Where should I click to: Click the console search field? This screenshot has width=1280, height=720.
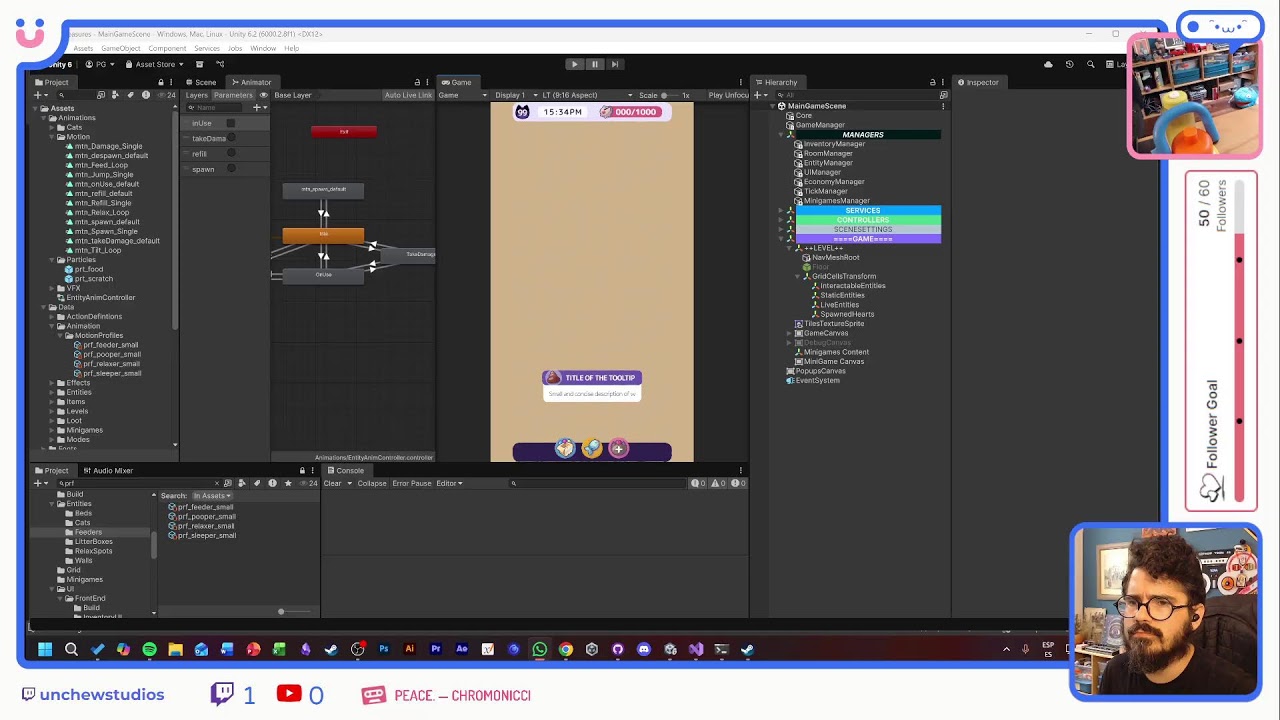[x=598, y=483]
